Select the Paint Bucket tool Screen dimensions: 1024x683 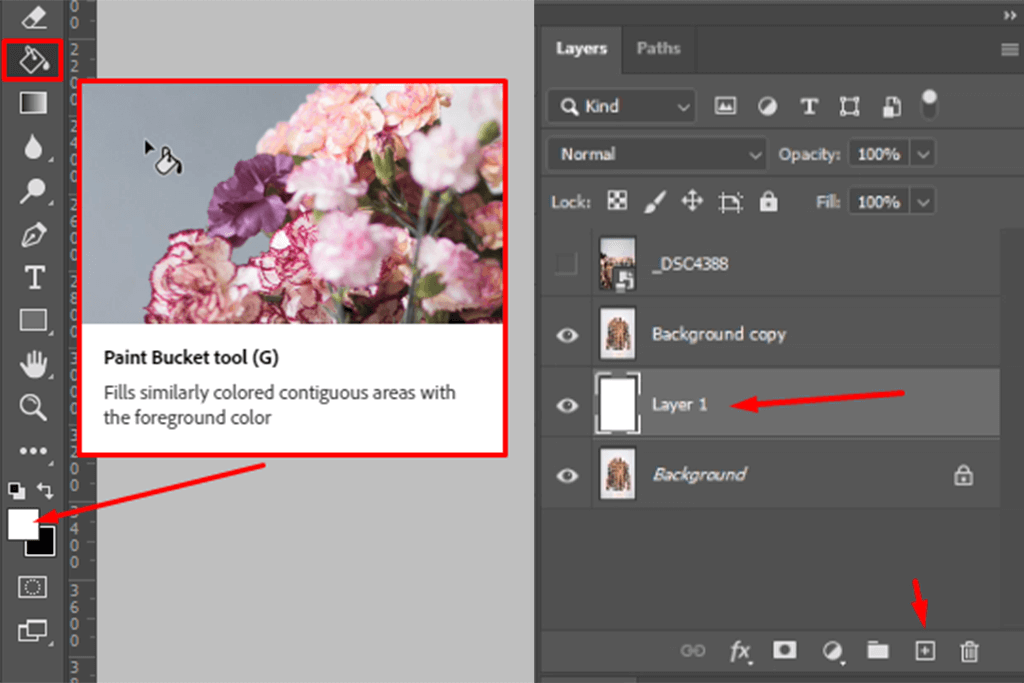click(x=33, y=60)
